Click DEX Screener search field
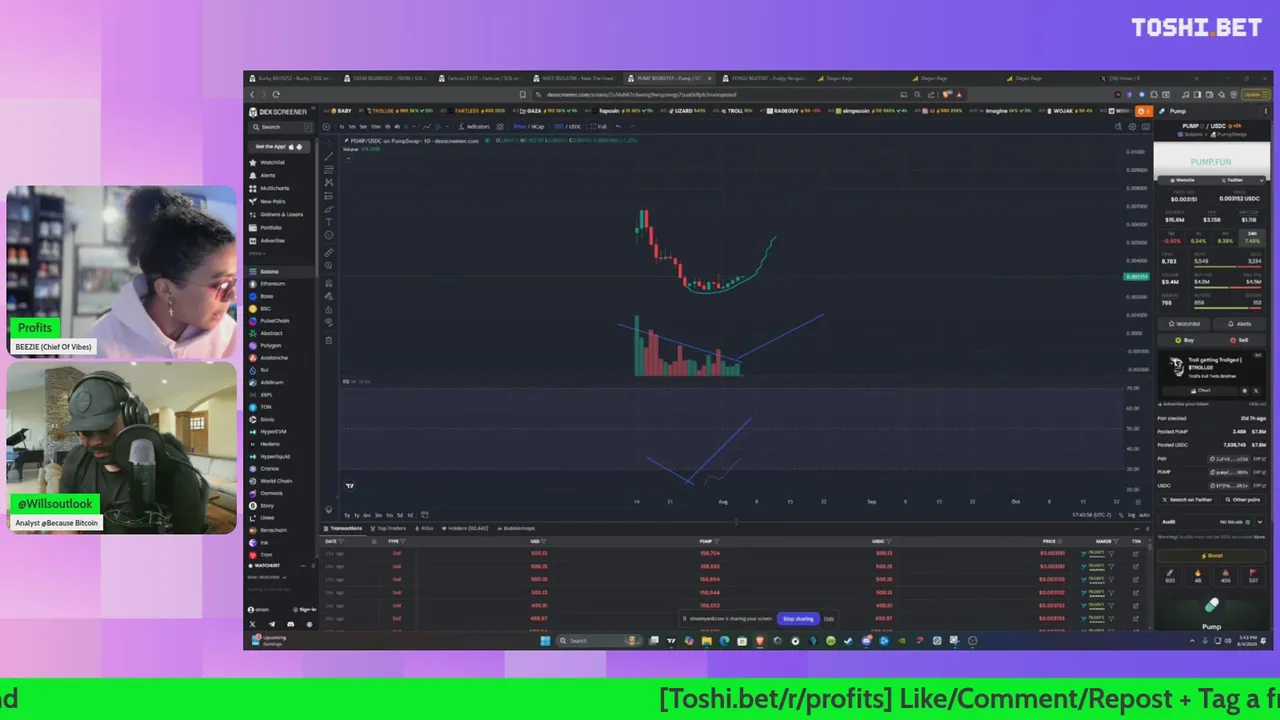Screen dimensions: 1280x720 click(x=280, y=127)
